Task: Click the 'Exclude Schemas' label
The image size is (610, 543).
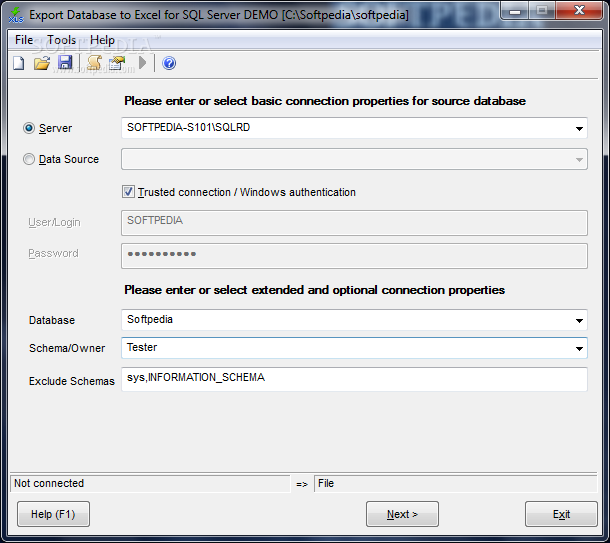Action: point(72,381)
